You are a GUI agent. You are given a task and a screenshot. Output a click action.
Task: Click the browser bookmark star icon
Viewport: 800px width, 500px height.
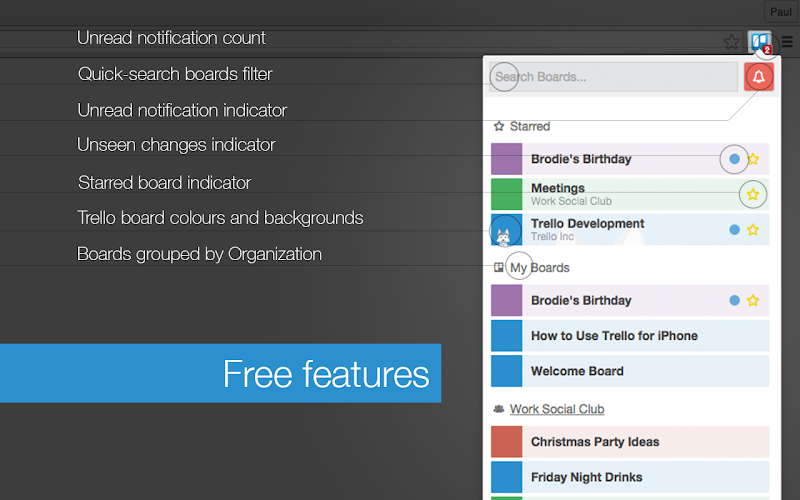coord(731,42)
